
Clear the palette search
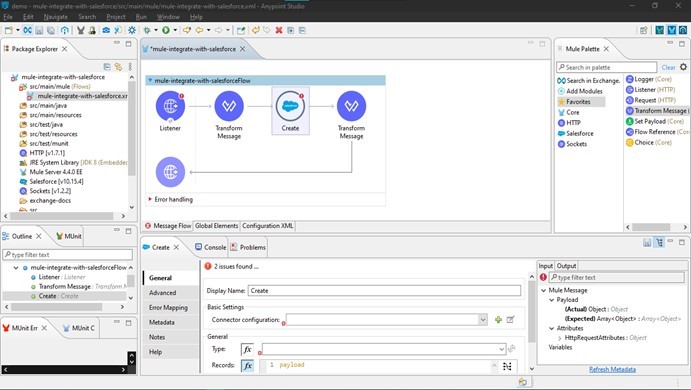[668, 67]
